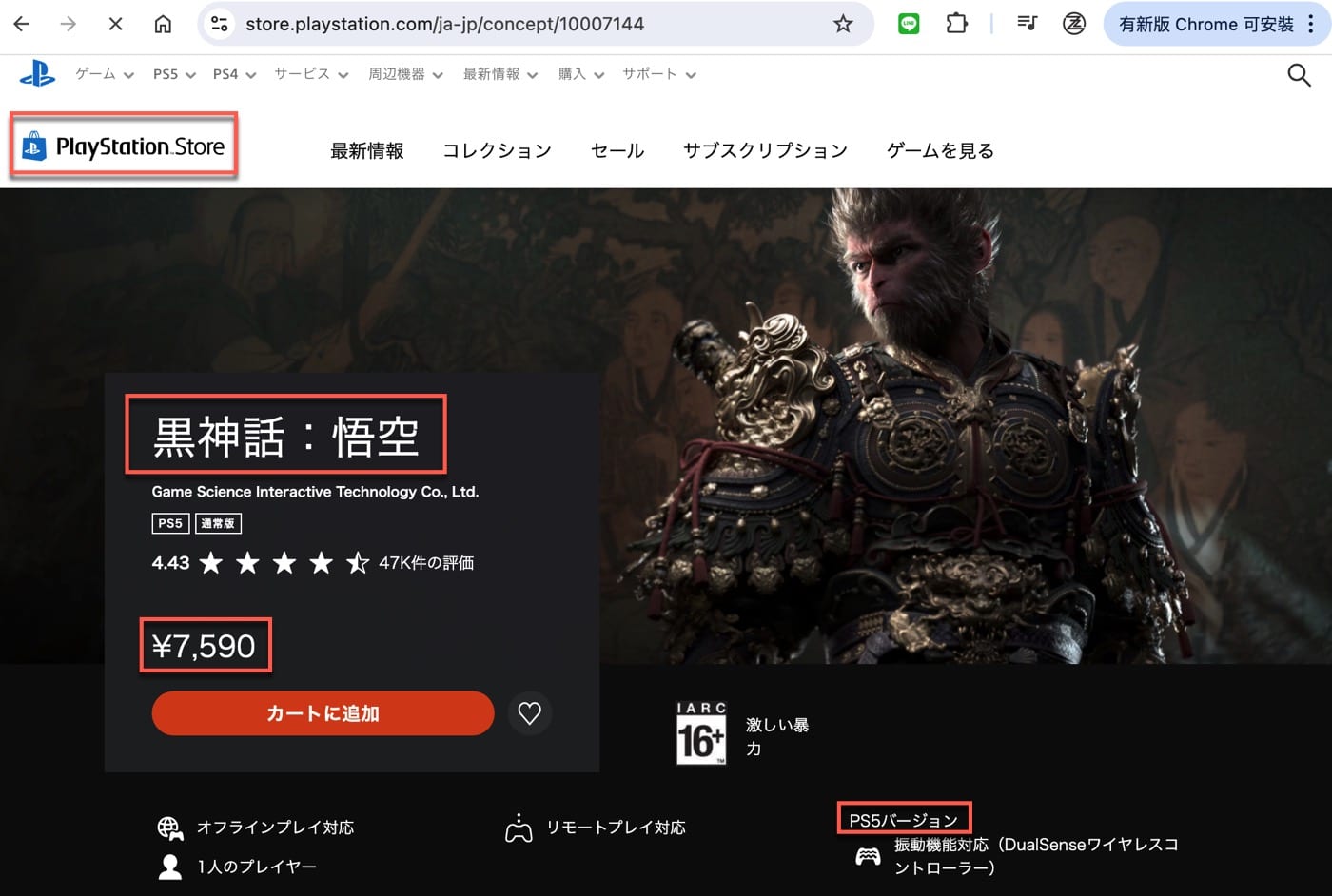Expand the 周辺機器 dropdown menu
The height and width of the screenshot is (896, 1332).
click(405, 74)
